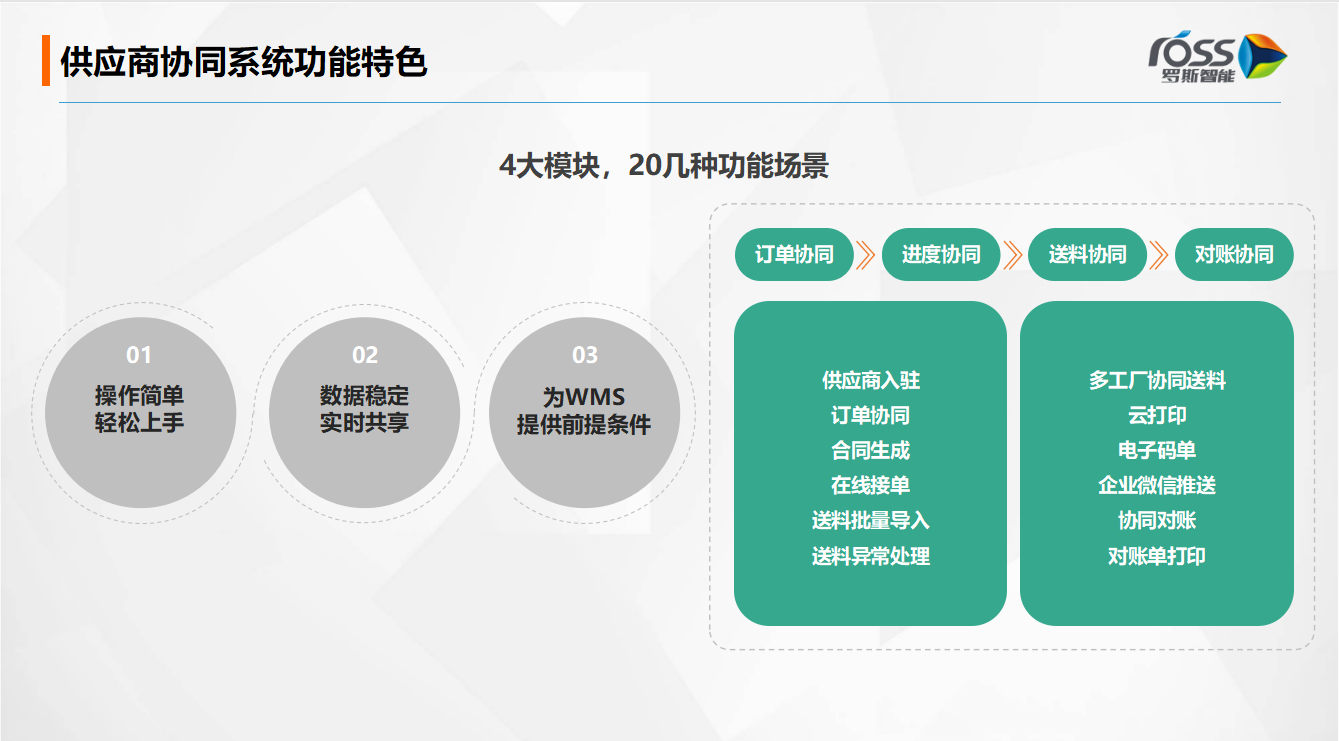The height and width of the screenshot is (741, 1339).
Task: Click the text 企业微信推送
Action: pos(1157,486)
